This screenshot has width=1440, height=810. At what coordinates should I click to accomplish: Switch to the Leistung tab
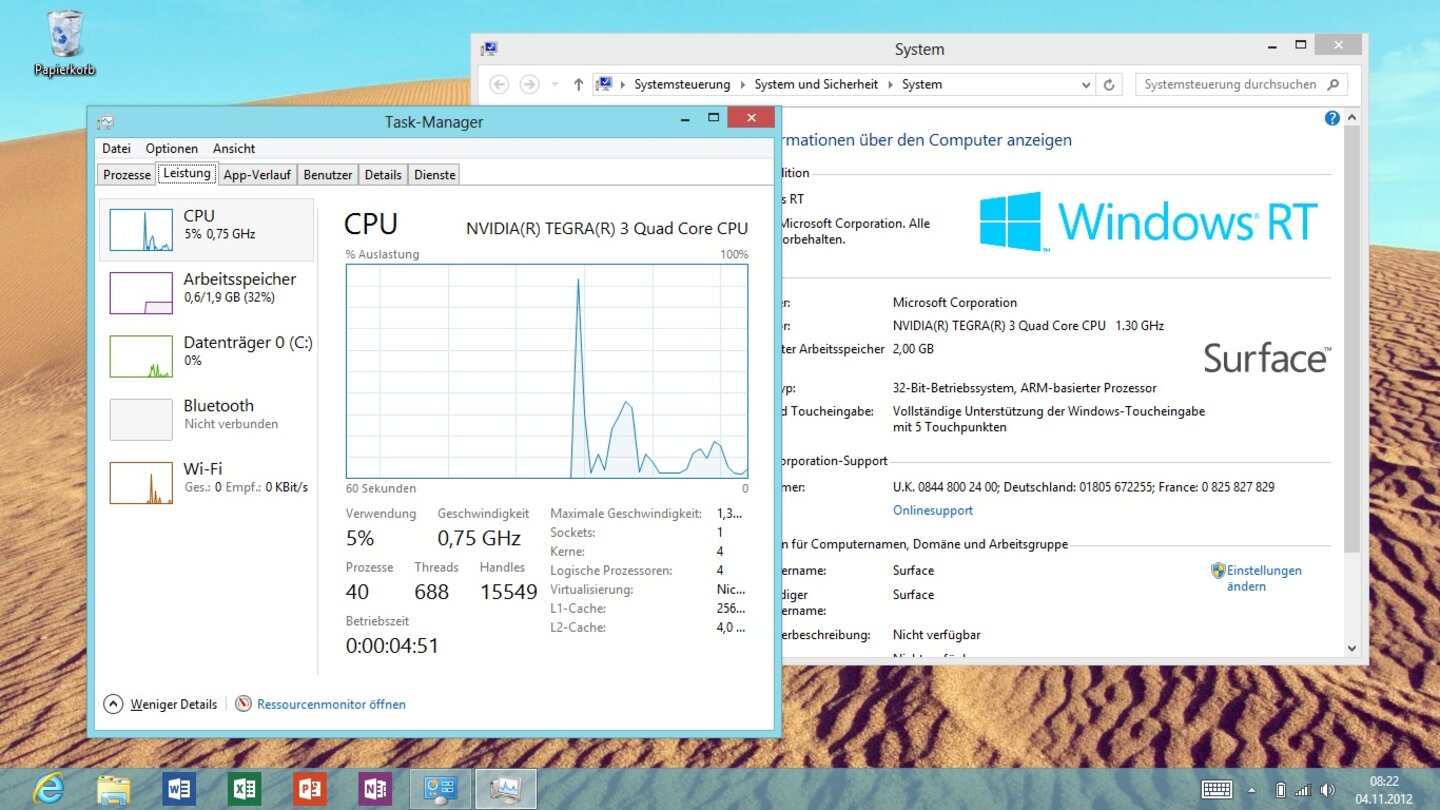click(x=187, y=173)
